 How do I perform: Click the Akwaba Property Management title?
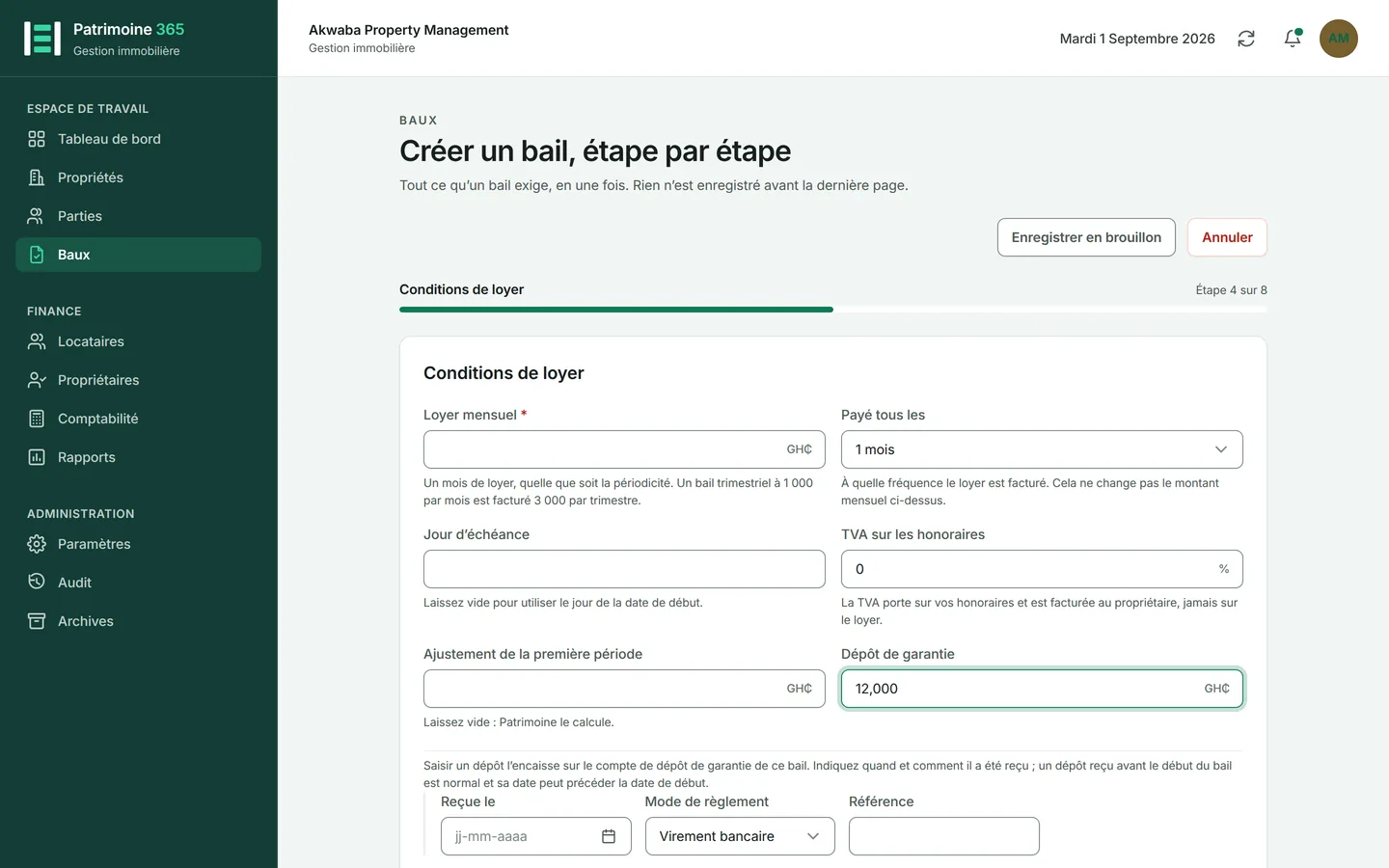[408, 30]
